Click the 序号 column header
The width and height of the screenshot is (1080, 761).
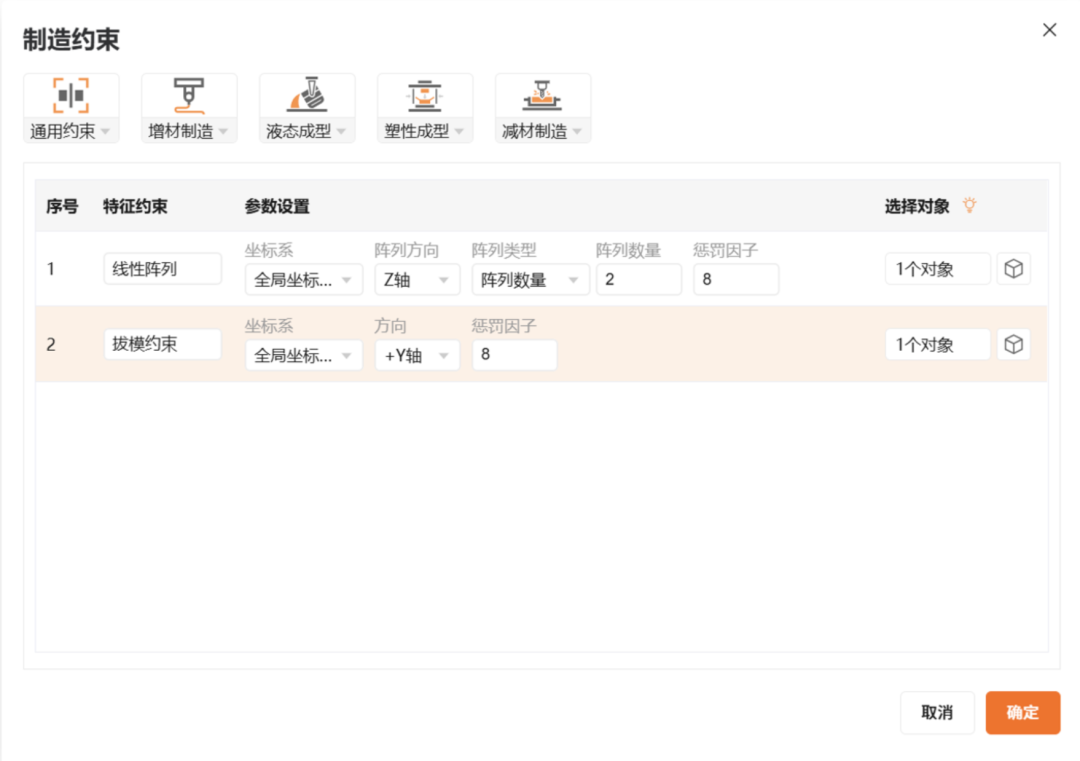(x=62, y=206)
